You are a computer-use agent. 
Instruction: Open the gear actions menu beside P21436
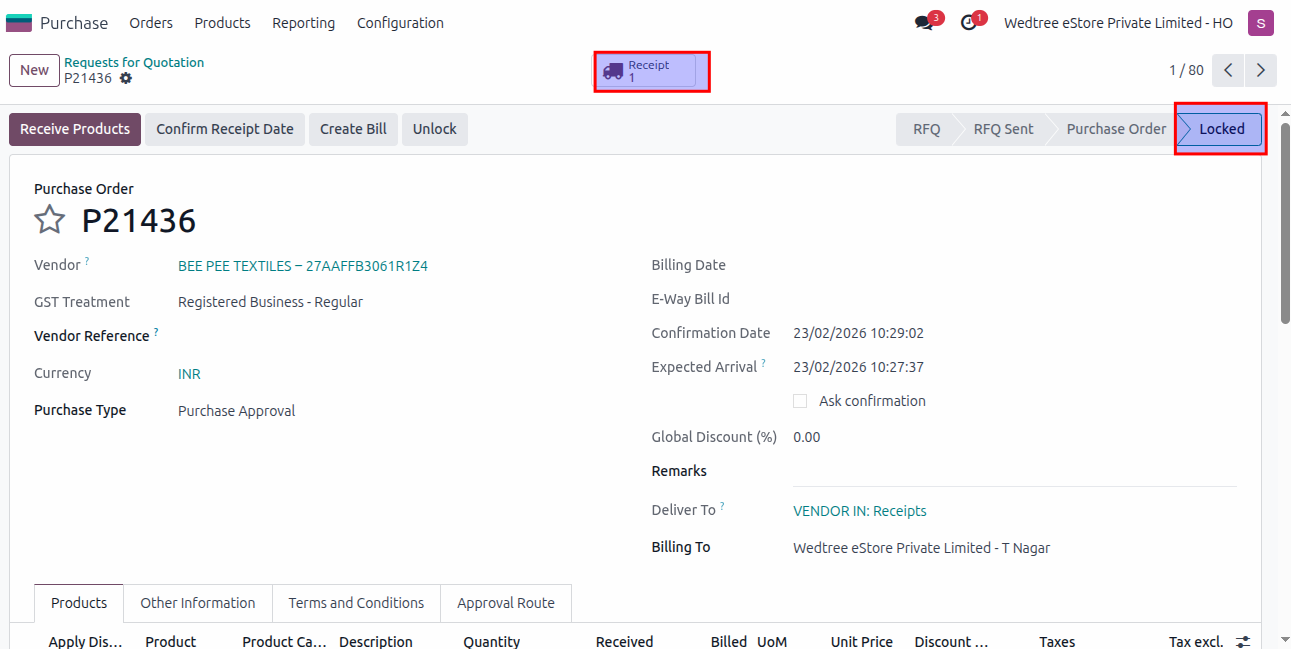tap(126, 78)
